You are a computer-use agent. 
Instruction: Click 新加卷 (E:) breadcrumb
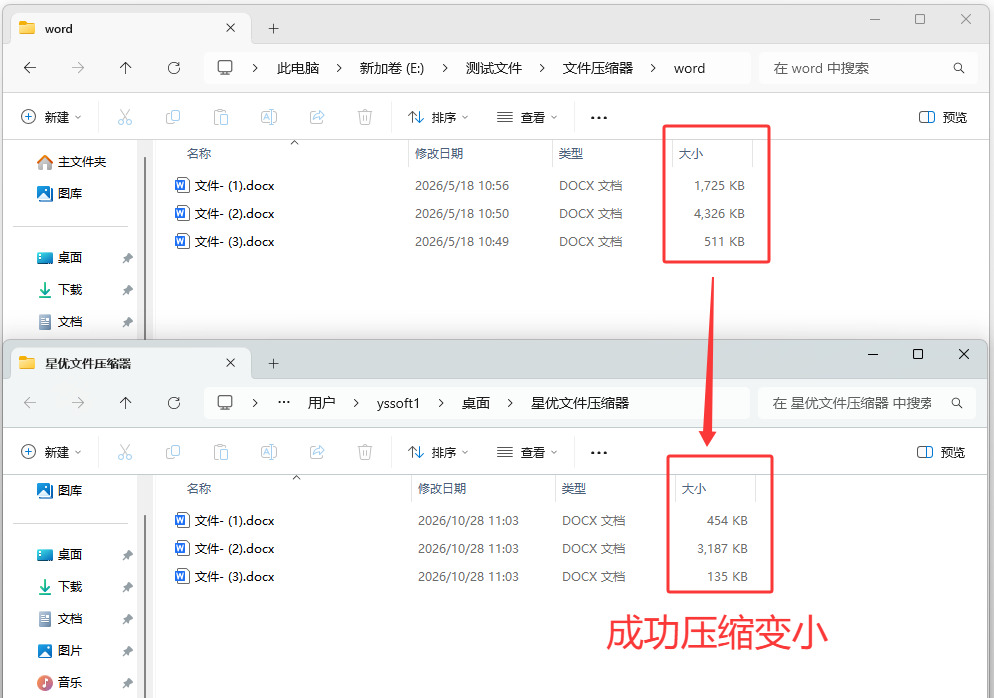click(x=392, y=68)
